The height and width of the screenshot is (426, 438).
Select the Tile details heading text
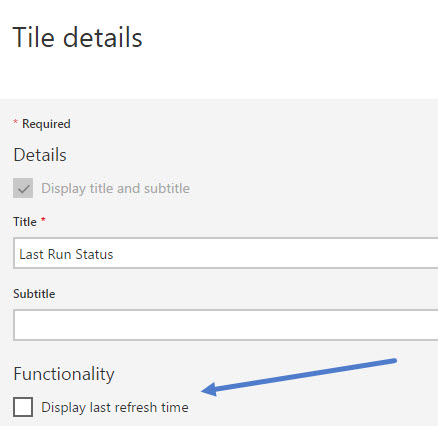(77, 37)
